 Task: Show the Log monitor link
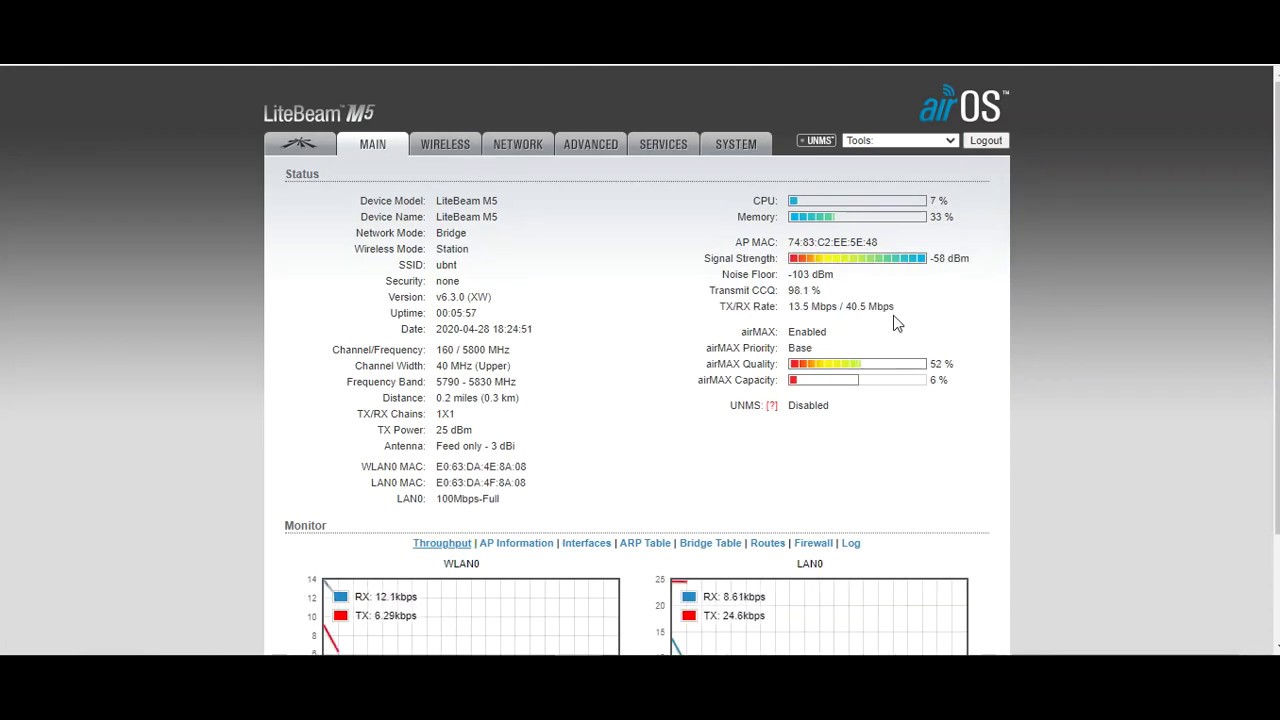pyautogui.click(x=851, y=544)
